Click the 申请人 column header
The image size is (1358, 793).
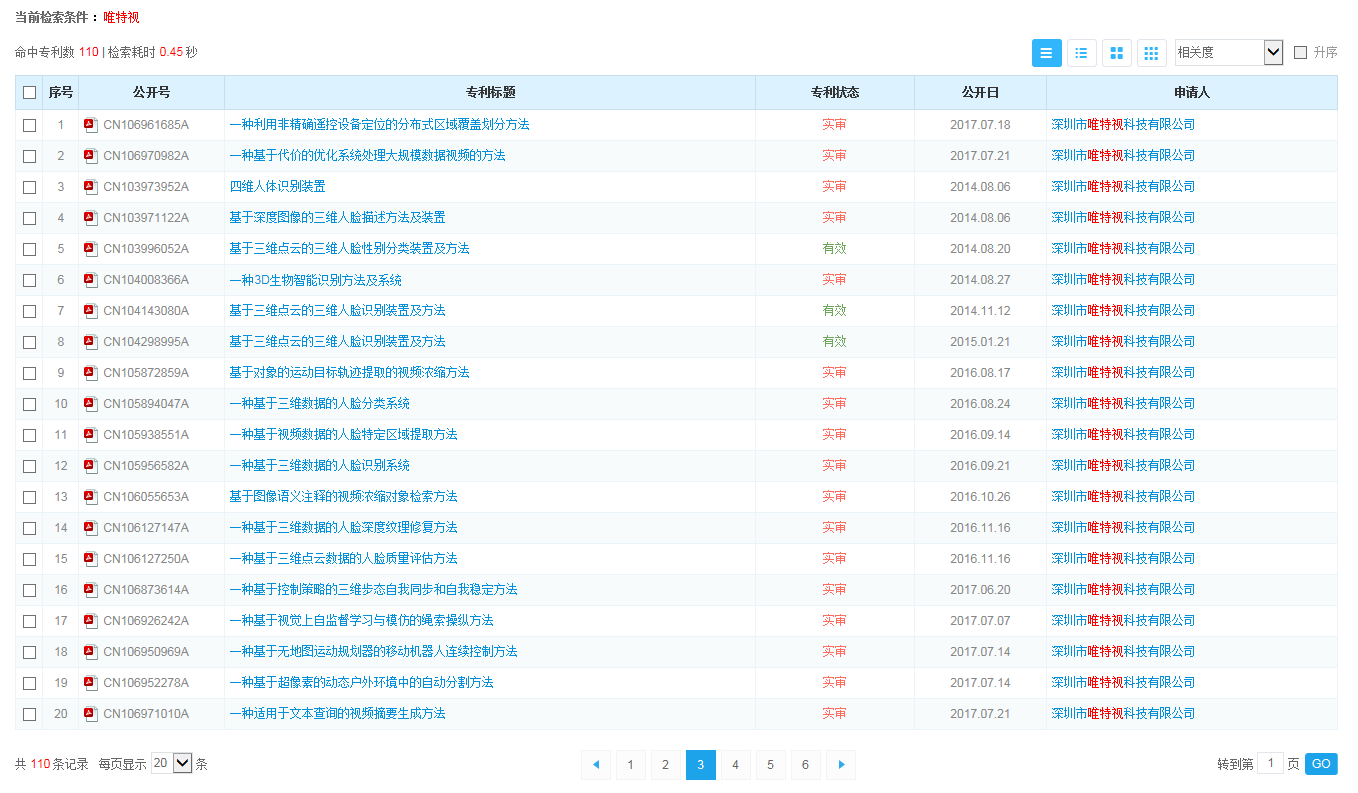pos(1192,93)
